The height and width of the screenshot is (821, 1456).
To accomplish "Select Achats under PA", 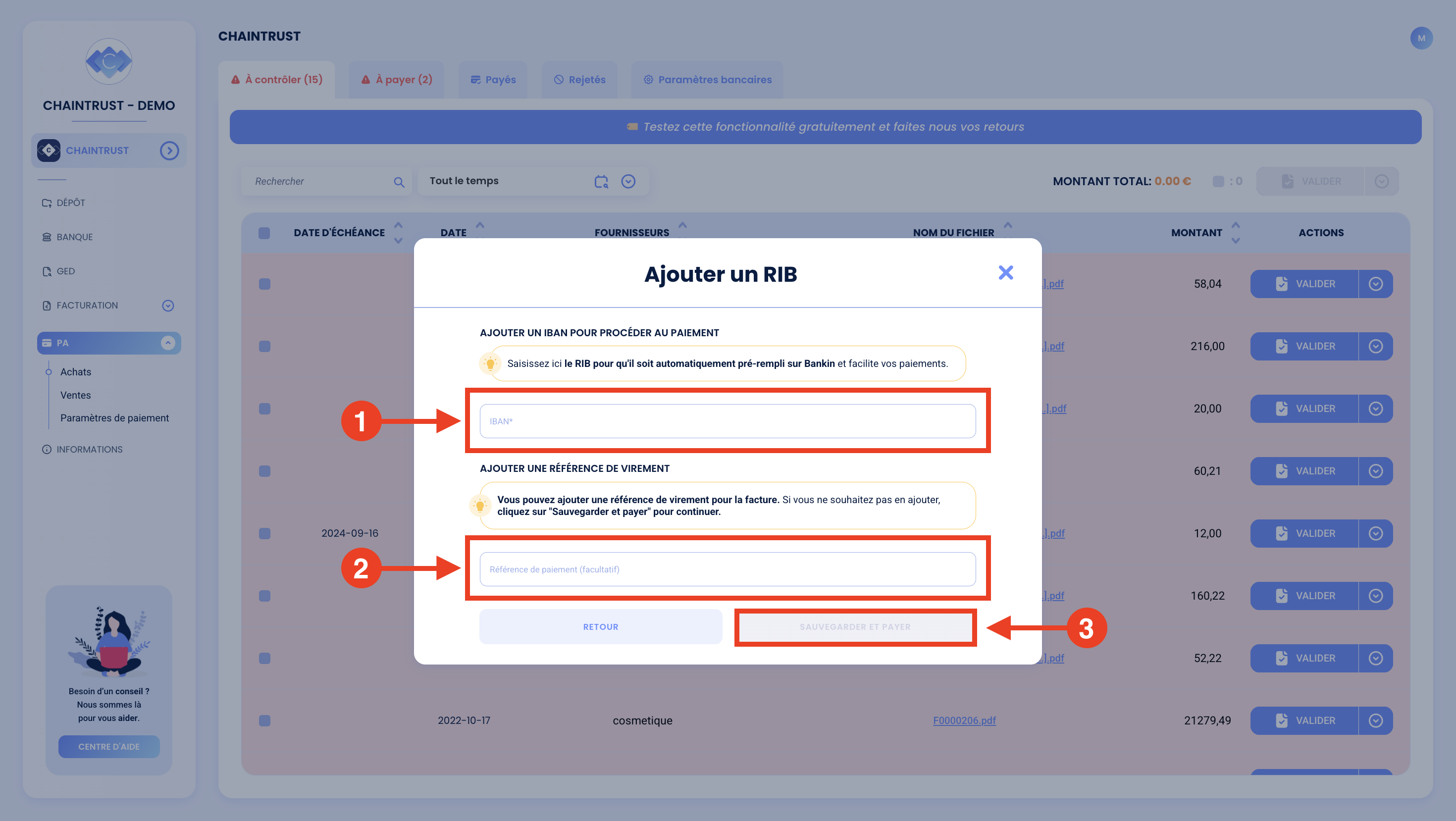I will pos(76,372).
